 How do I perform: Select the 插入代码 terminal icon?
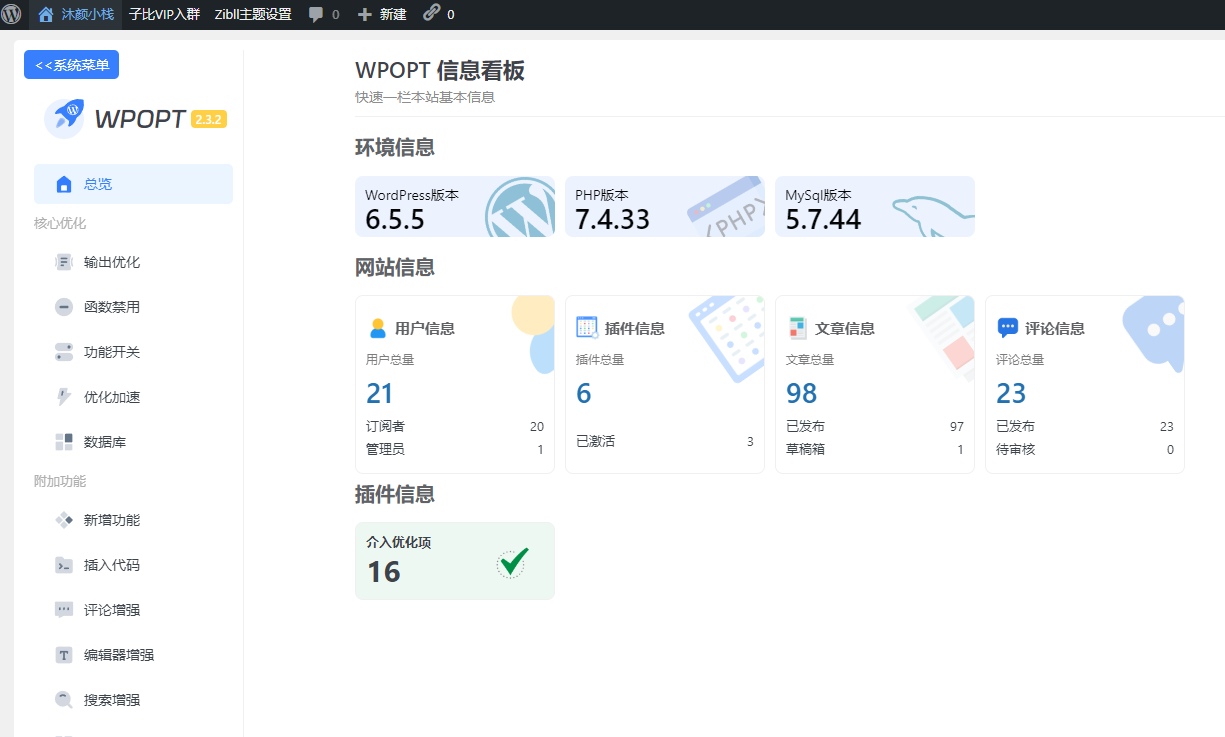coord(65,565)
